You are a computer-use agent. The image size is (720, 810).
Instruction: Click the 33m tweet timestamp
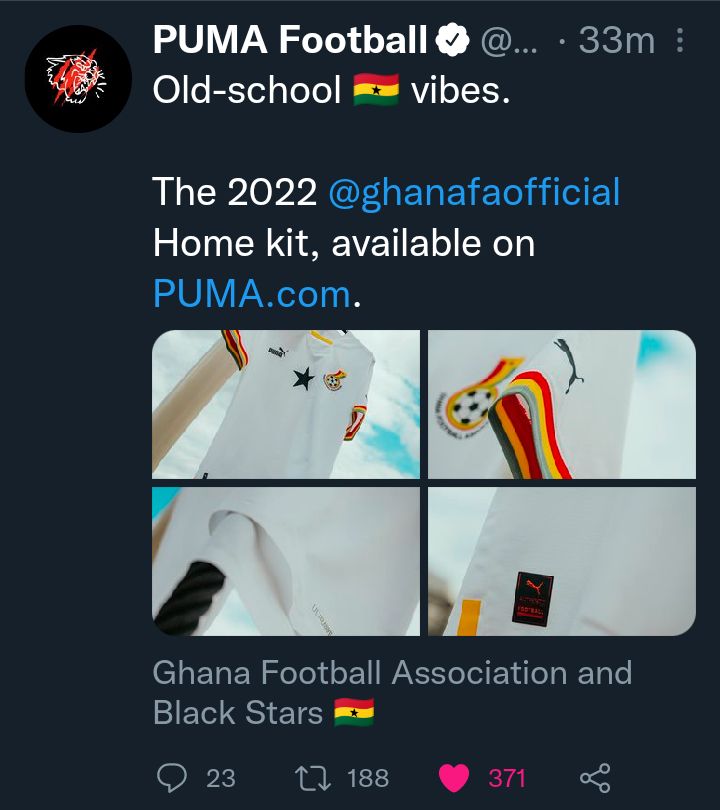(617, 41)
